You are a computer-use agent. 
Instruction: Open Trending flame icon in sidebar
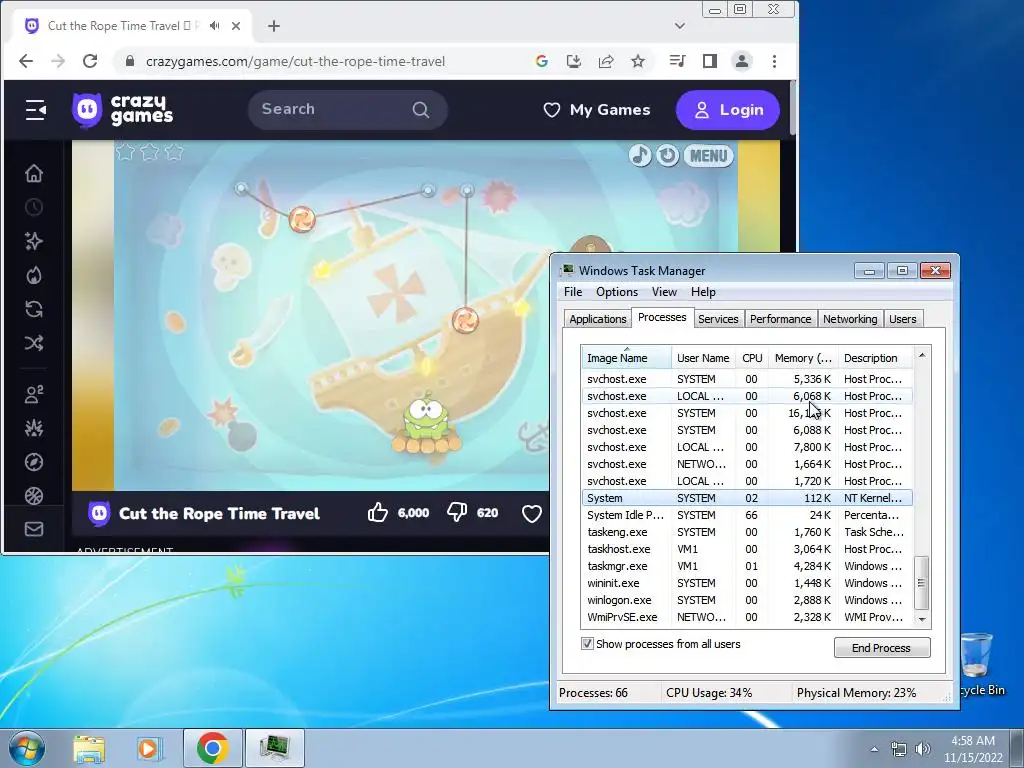(34, 276)
